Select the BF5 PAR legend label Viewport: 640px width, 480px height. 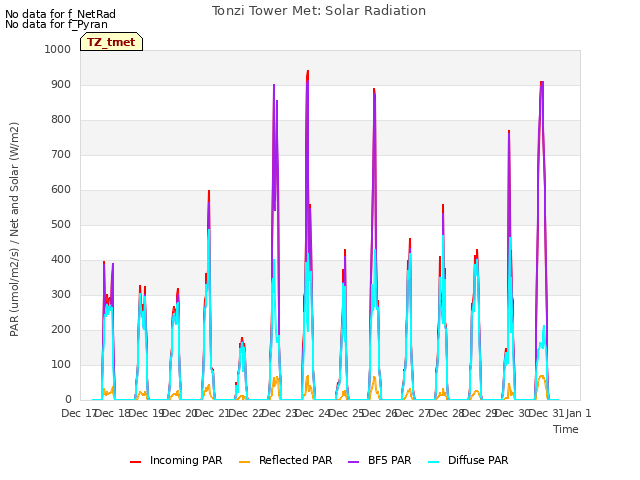pyautogui.click(x=389, y=460)
